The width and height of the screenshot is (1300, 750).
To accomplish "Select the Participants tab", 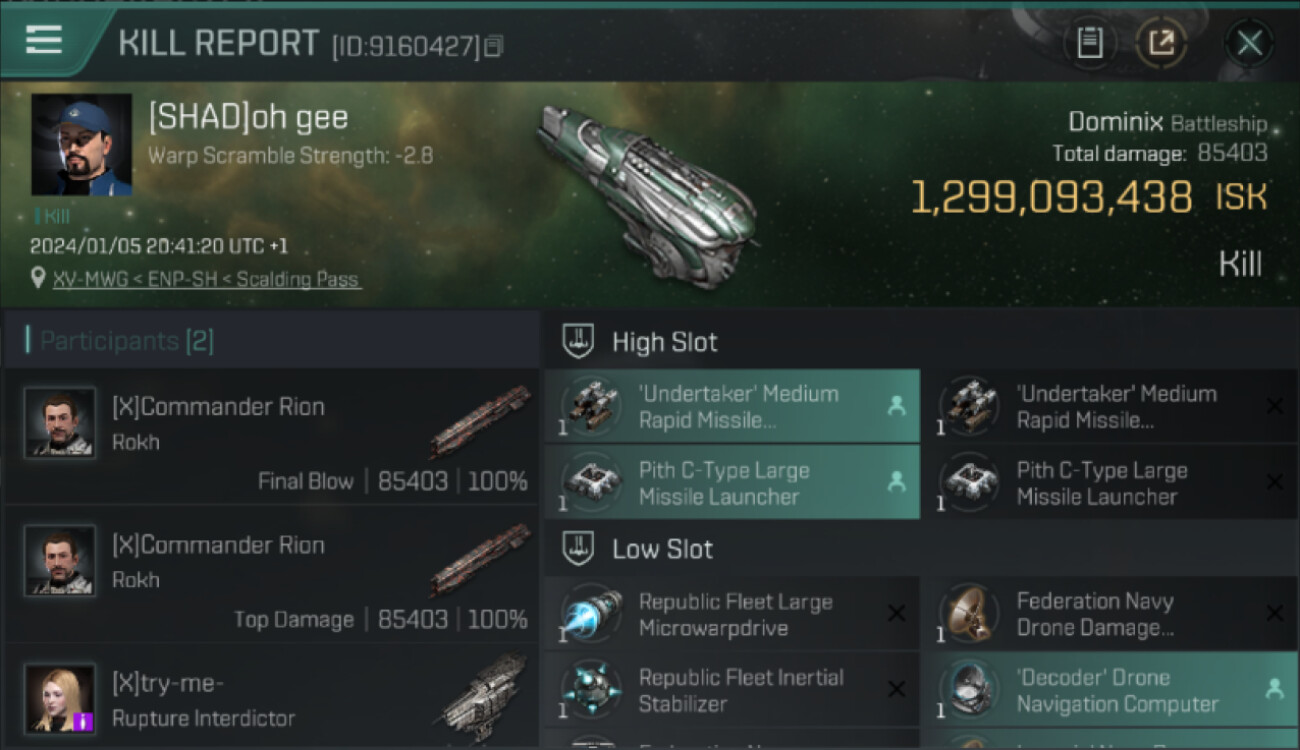I will tap(126, 341).
